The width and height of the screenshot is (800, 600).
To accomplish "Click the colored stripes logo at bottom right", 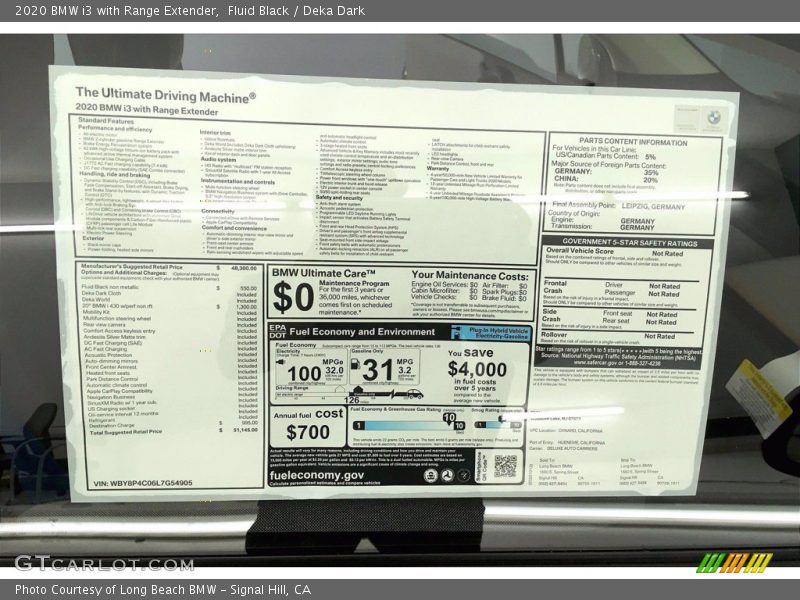I will (x=735, y=562).
